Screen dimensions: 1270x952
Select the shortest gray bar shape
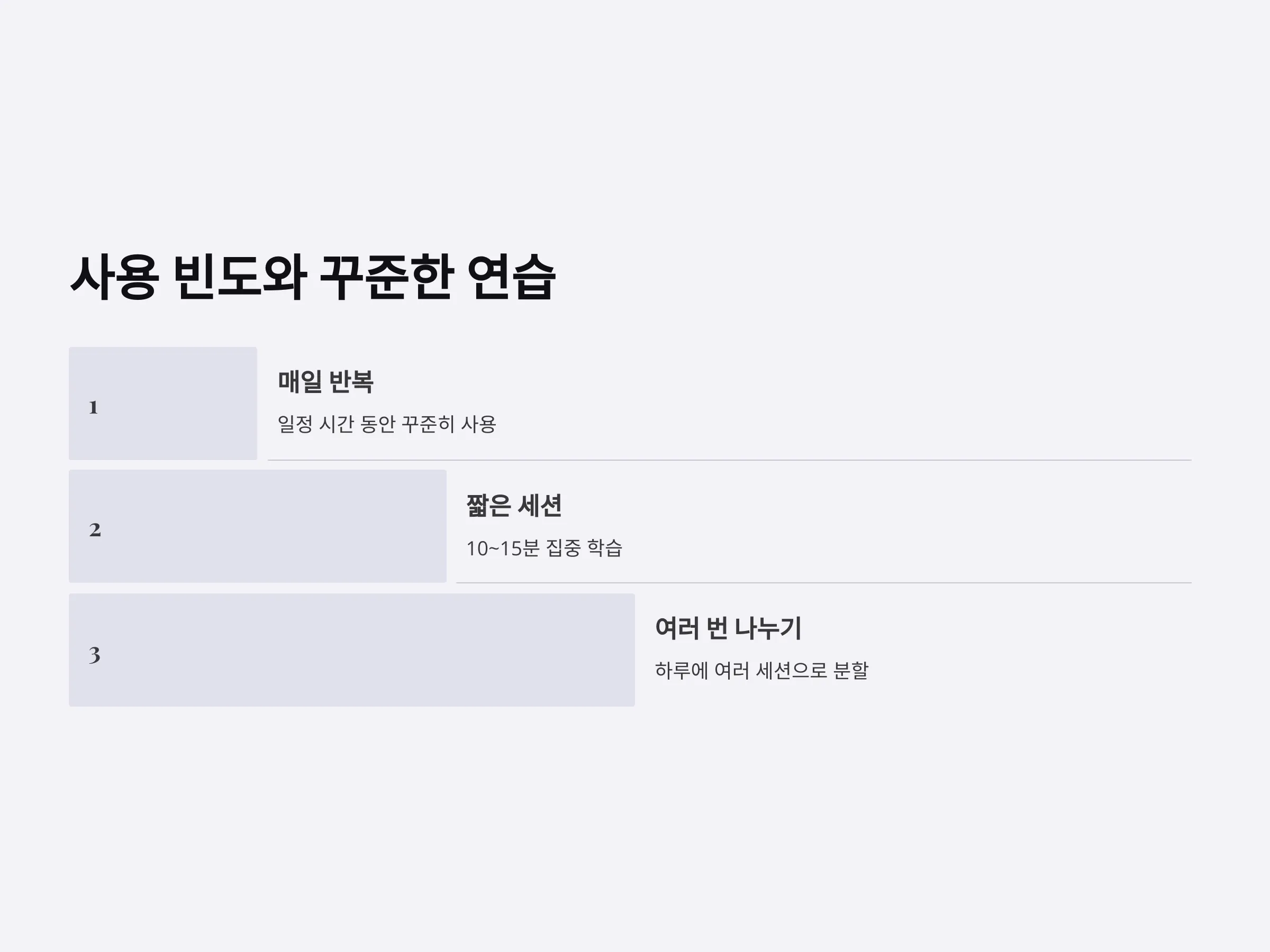tap(163, 404)
